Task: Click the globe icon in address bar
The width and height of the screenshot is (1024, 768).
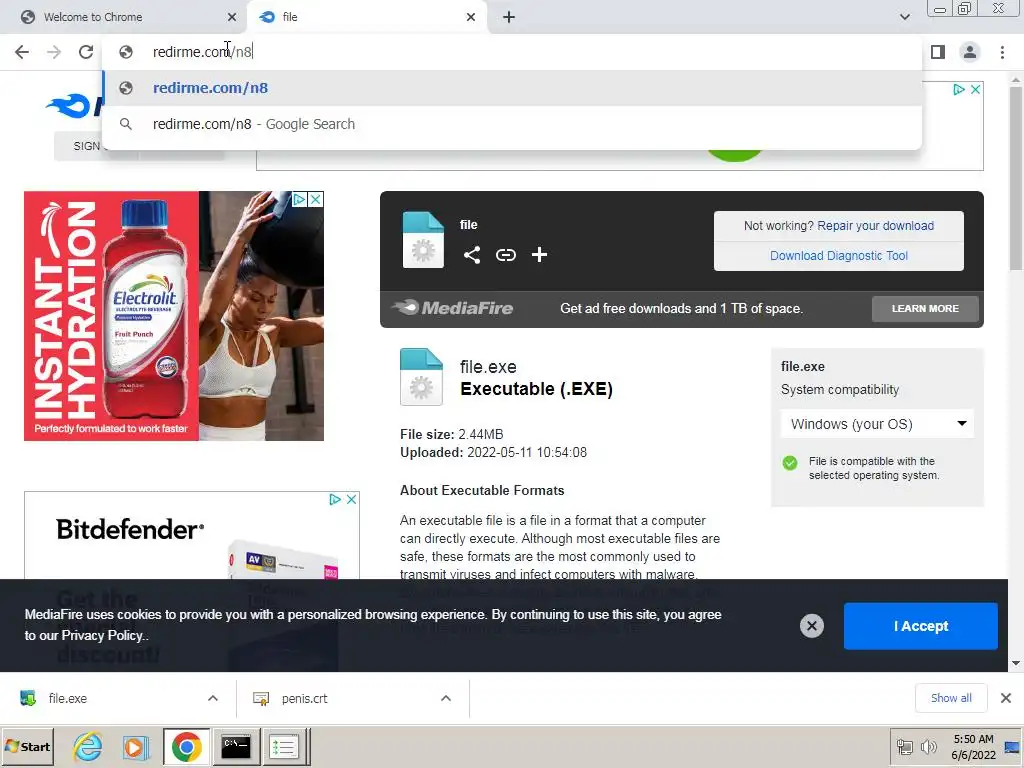Action: 126,52
